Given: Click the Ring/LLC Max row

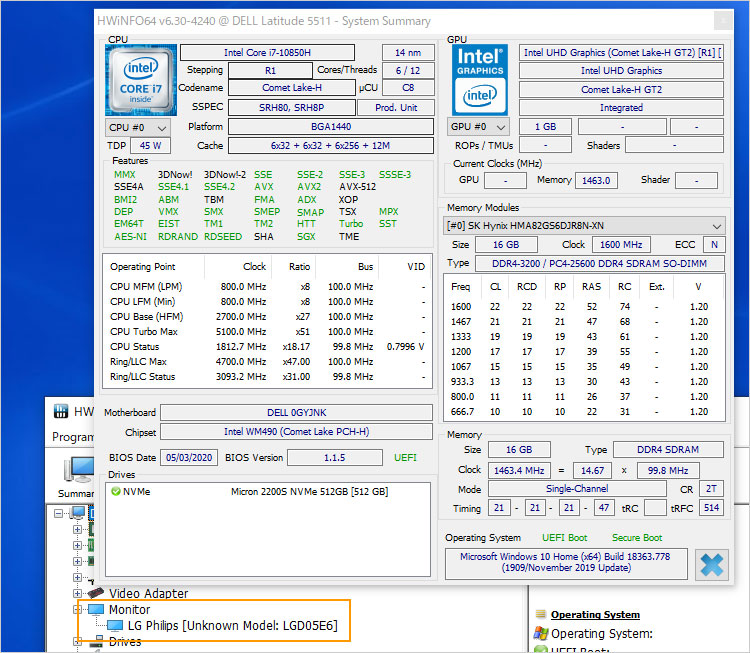Looking at the screenshot, I should point(267,362).
